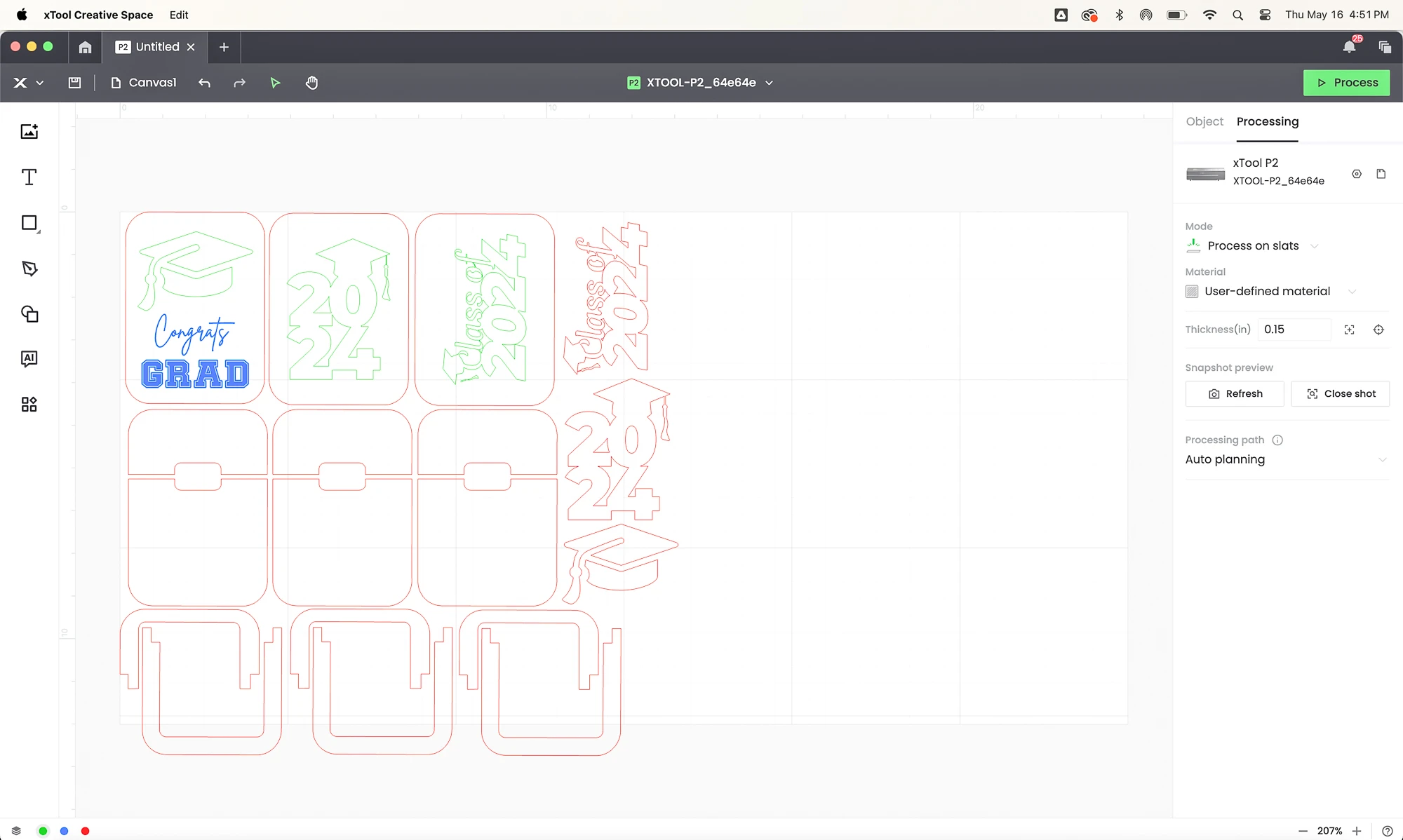Image resolution: width=1403 pixels, height=840 pixels.
Task: Show Processing path info tooltip
Action: (1277, 440)
